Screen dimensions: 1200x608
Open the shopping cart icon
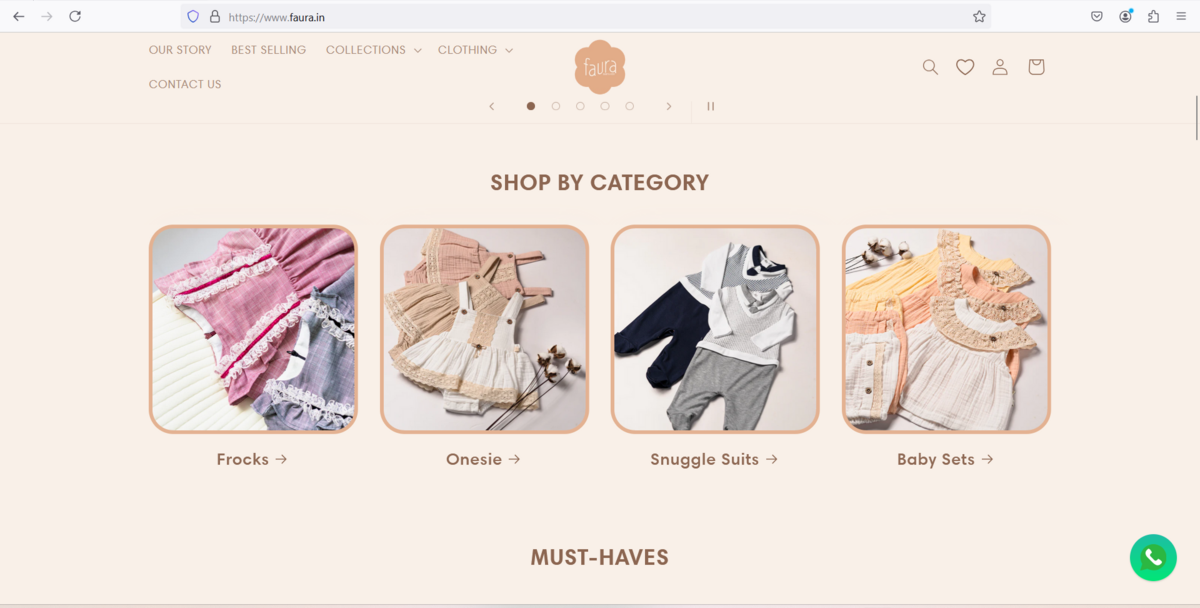[1036, 67]
